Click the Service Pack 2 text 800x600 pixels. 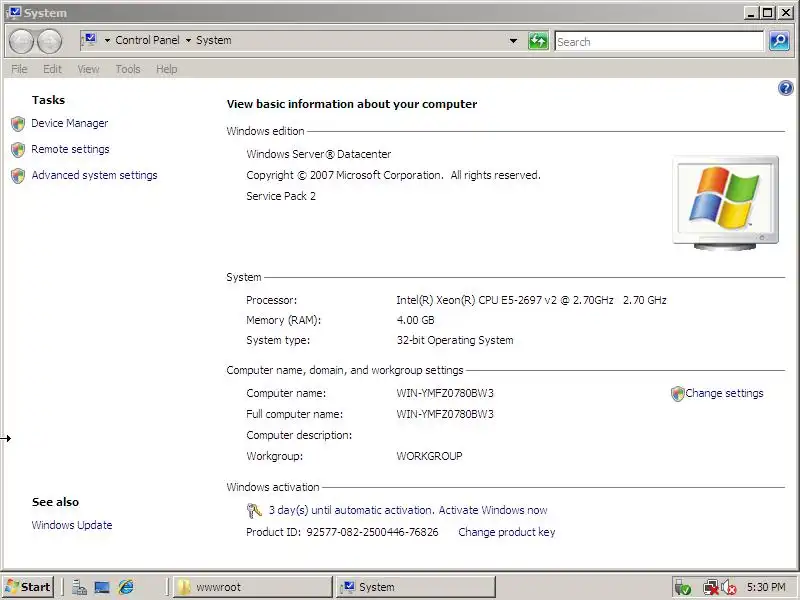coord(281,196)
